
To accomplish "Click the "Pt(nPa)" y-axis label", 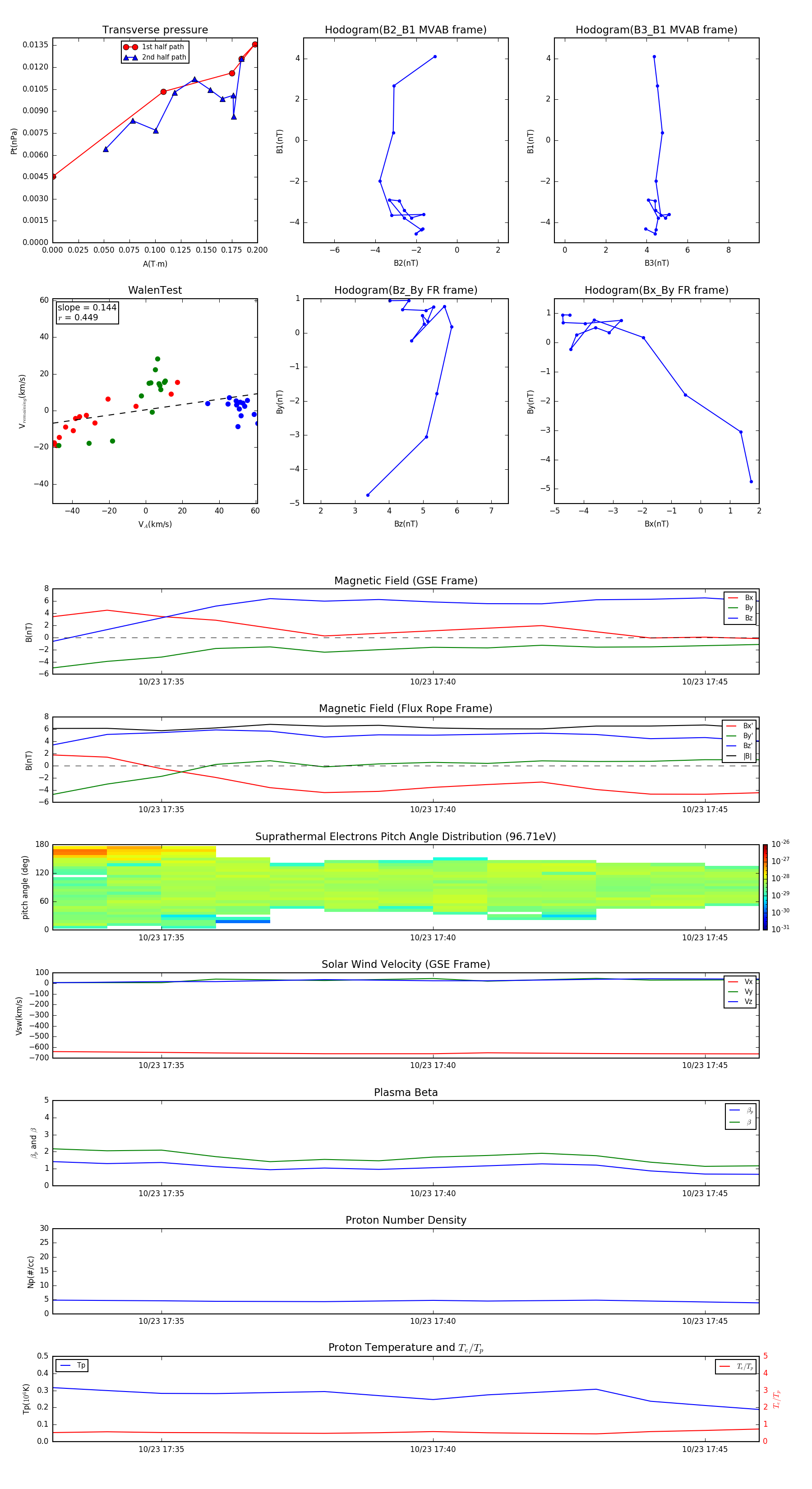I will click(14, 140).
